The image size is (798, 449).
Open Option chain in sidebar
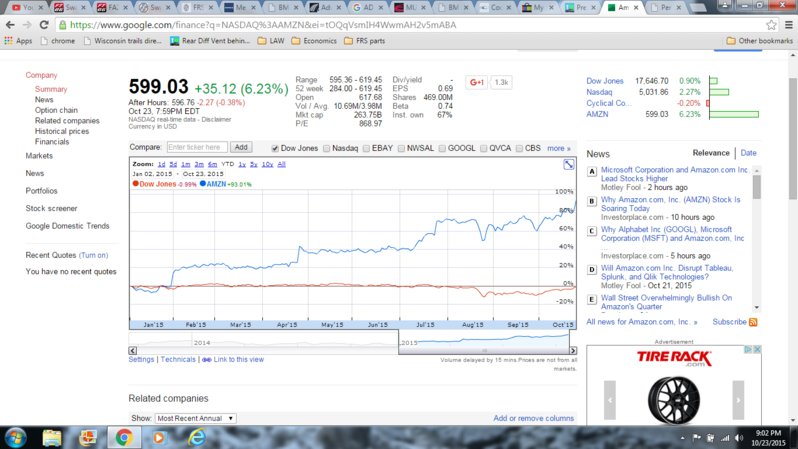[56, 110]
